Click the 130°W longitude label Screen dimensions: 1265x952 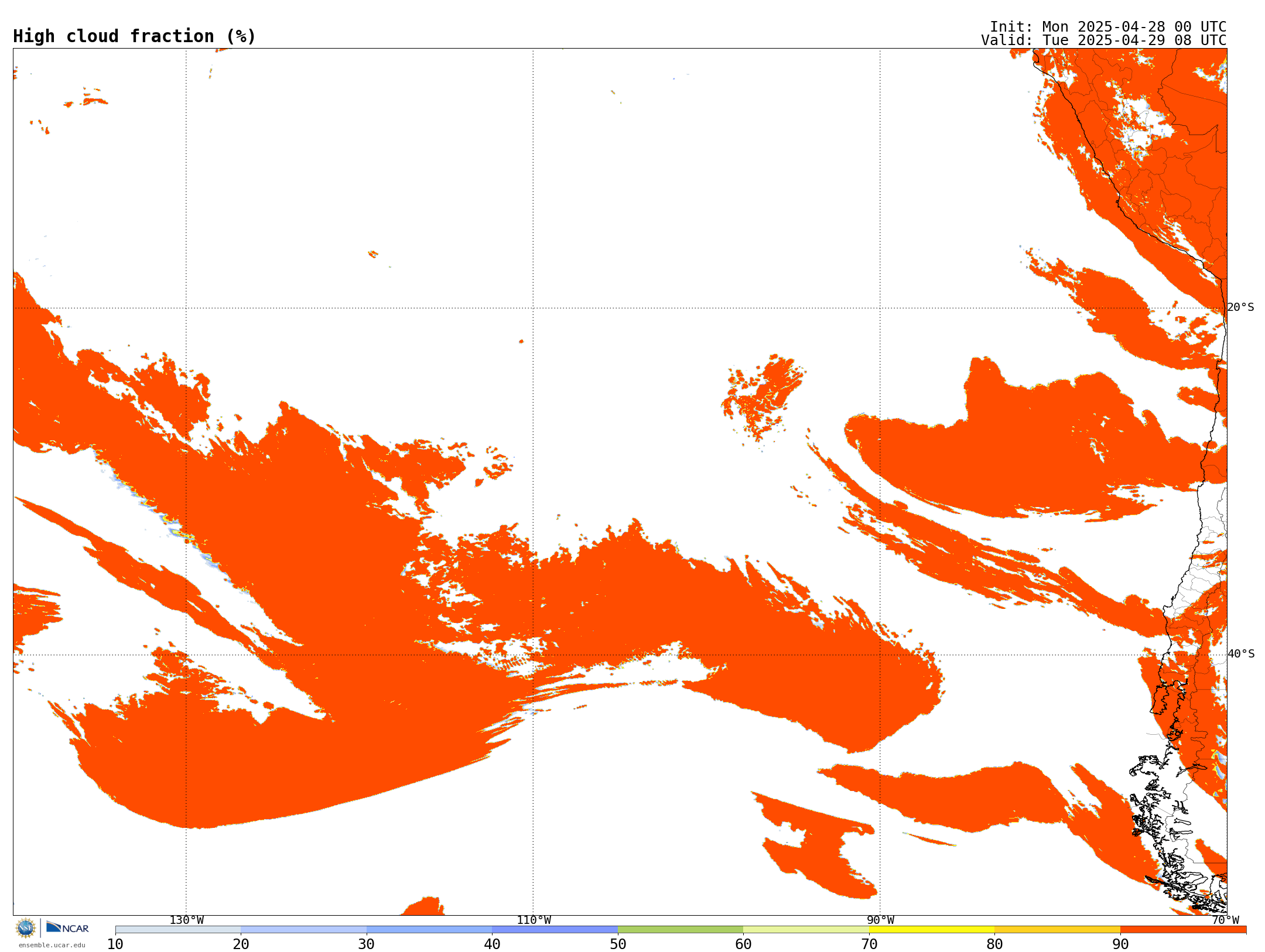[x=187, y=920]
